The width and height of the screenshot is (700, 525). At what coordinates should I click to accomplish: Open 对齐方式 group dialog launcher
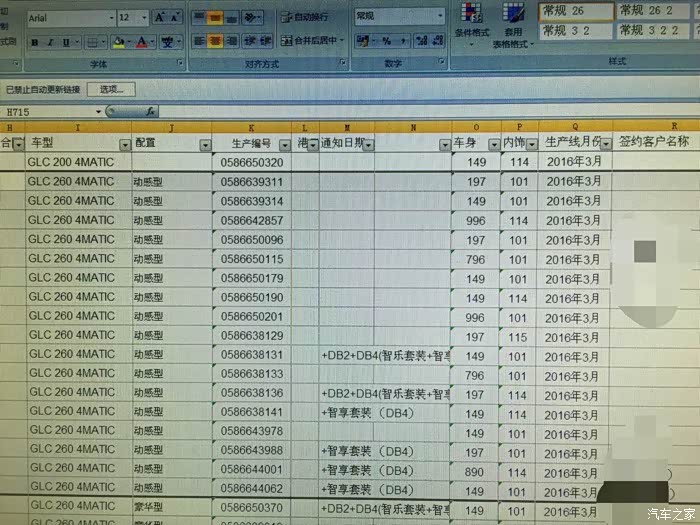342,62
